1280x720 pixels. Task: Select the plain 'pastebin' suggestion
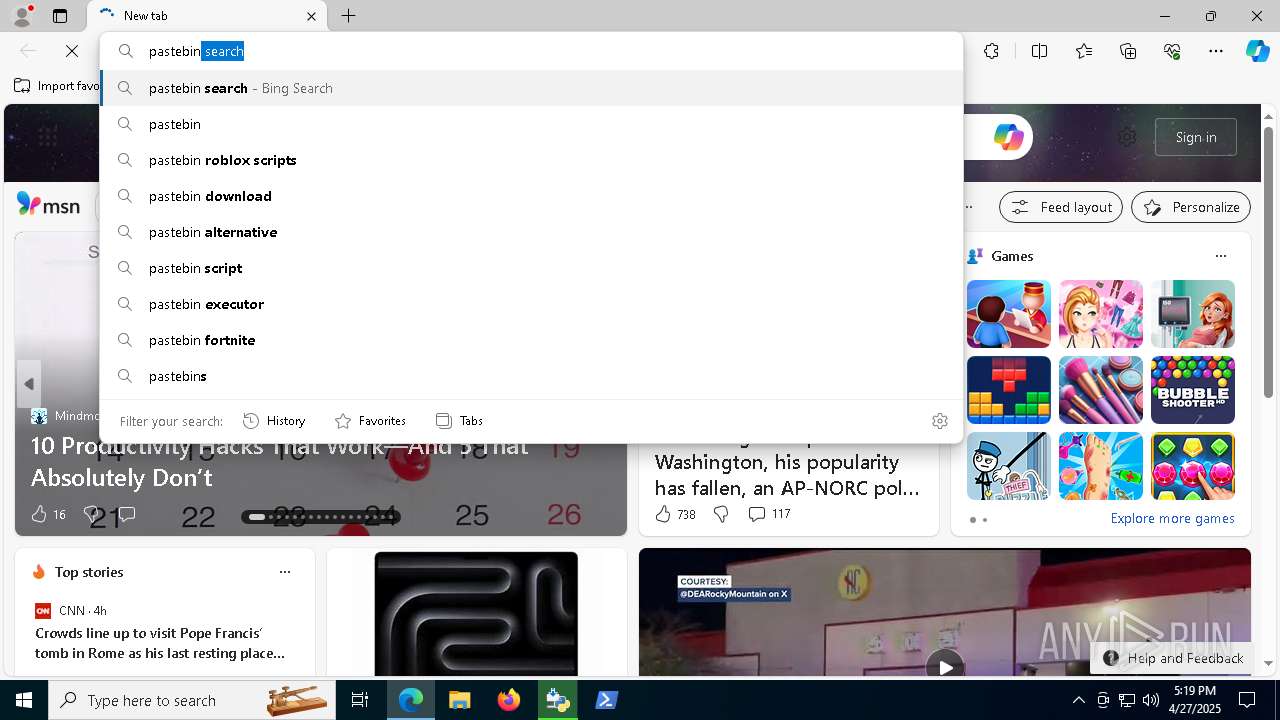[x=531, y=124]
